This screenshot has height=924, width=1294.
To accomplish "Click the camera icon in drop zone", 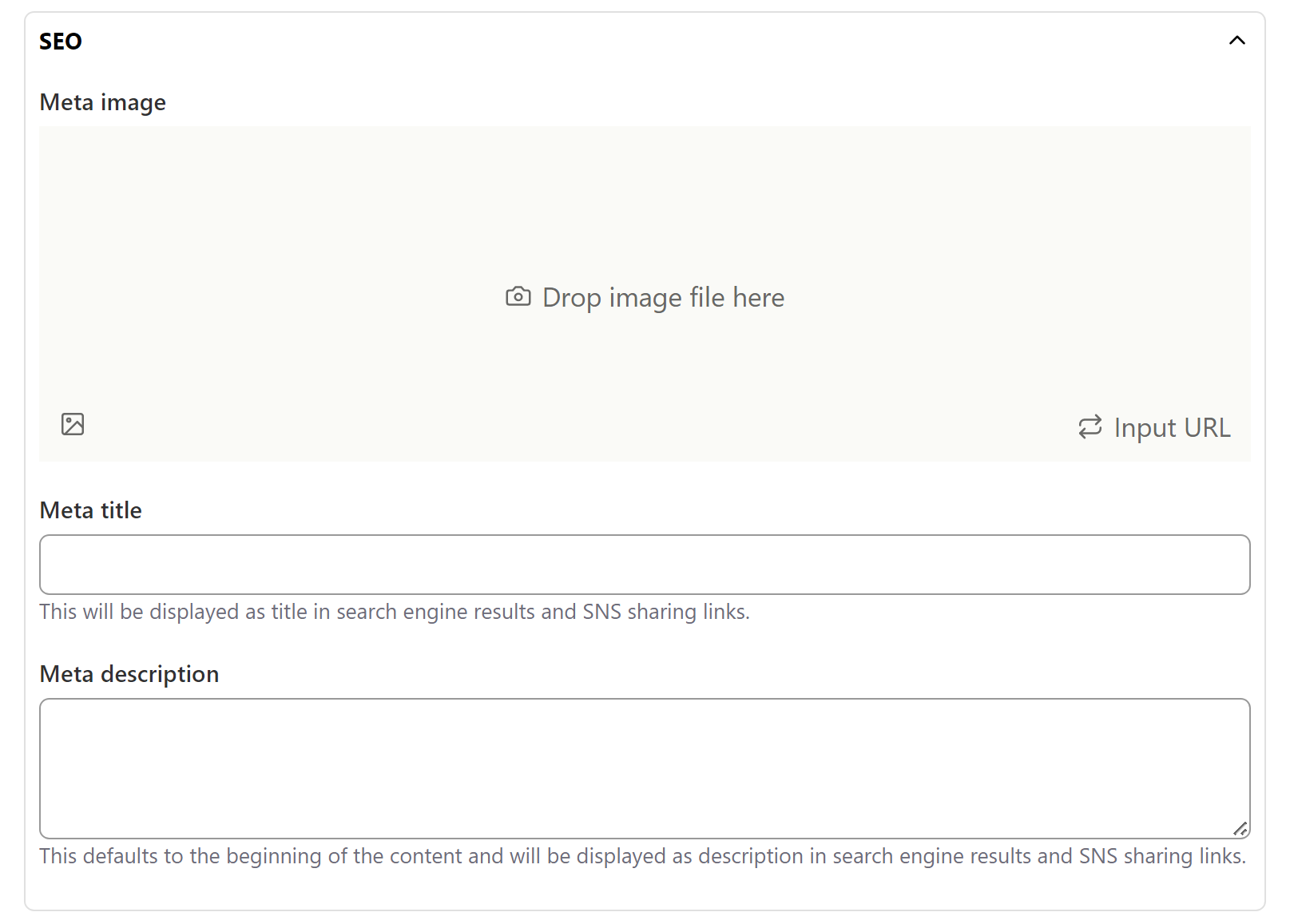I will pyautogui.click(x=518, y=297).
